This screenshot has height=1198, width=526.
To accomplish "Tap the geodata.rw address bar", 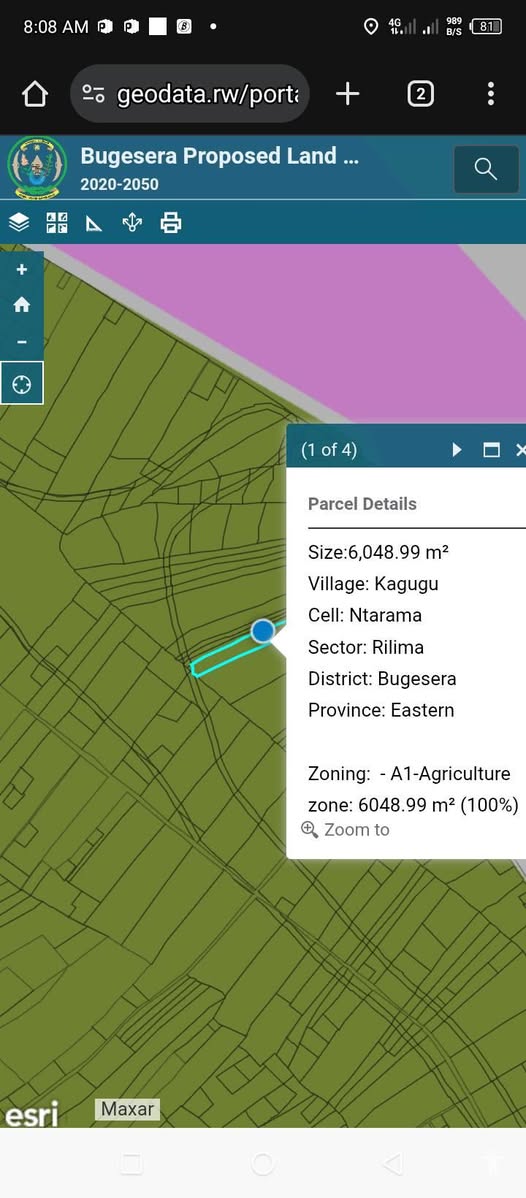I will point(190,94).
